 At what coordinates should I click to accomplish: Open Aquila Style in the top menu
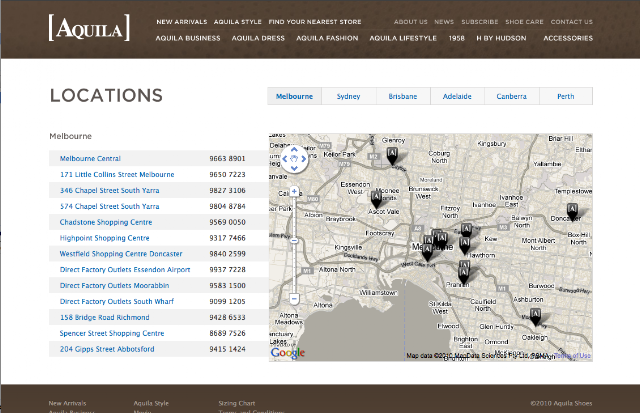point(238,22)
